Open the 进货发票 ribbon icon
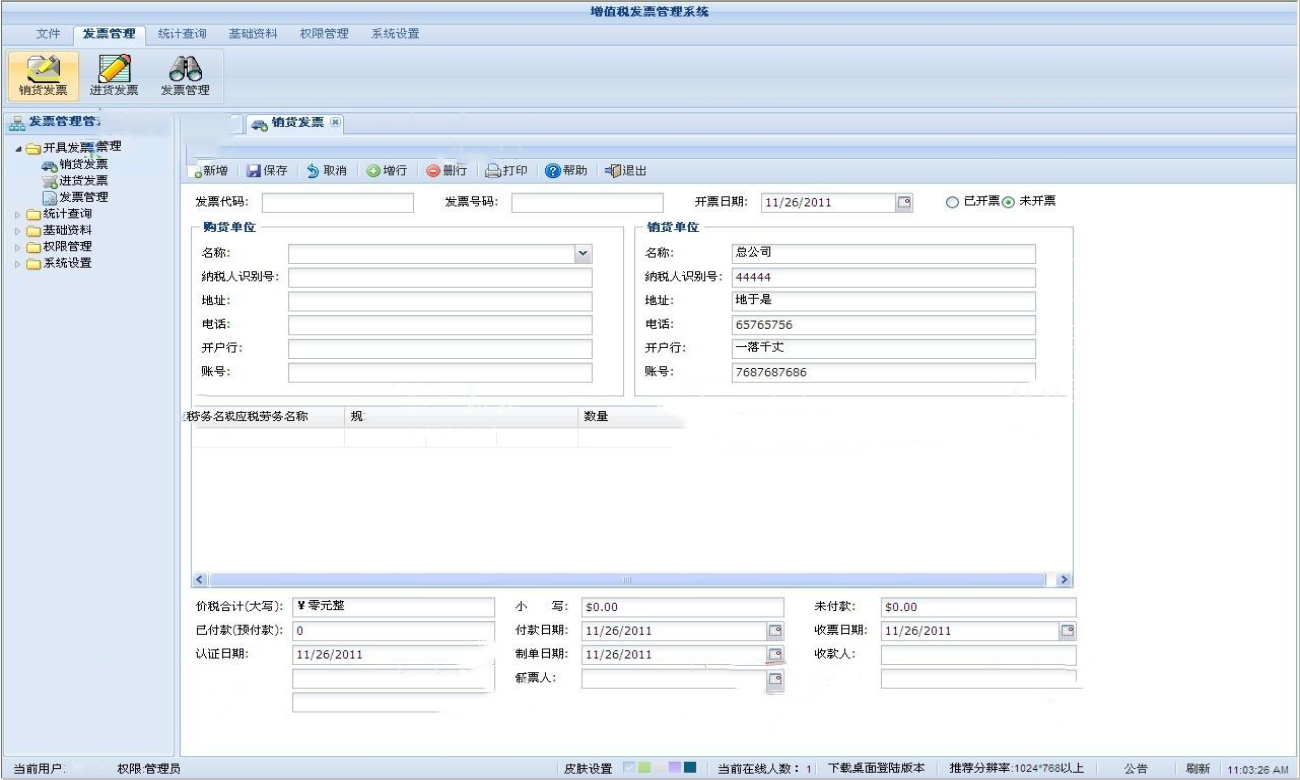This screenshot has height=780, width=1300. (114, 76)
